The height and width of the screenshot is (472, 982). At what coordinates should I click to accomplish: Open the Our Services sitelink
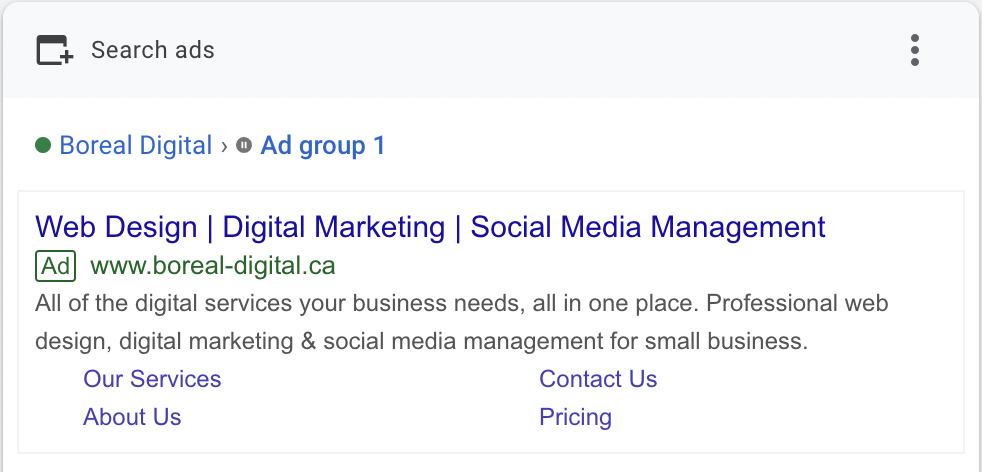pyautogui.click(x=152, y=379)
